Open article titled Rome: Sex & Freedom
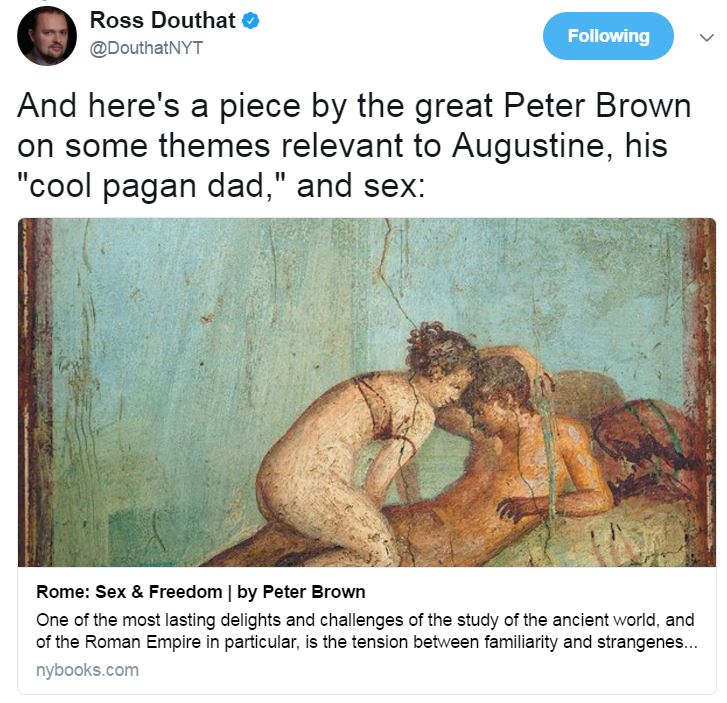 click(201, 592)
